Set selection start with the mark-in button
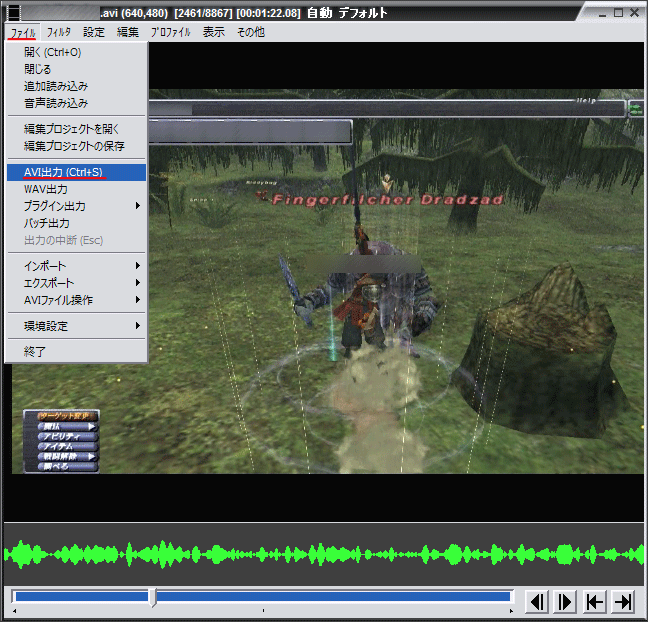 (595, 602)
